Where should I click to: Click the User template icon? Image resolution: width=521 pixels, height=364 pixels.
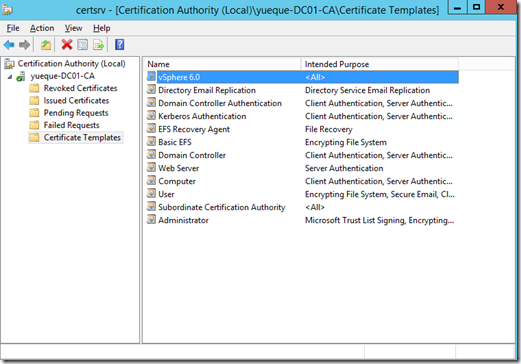[151, 193]
